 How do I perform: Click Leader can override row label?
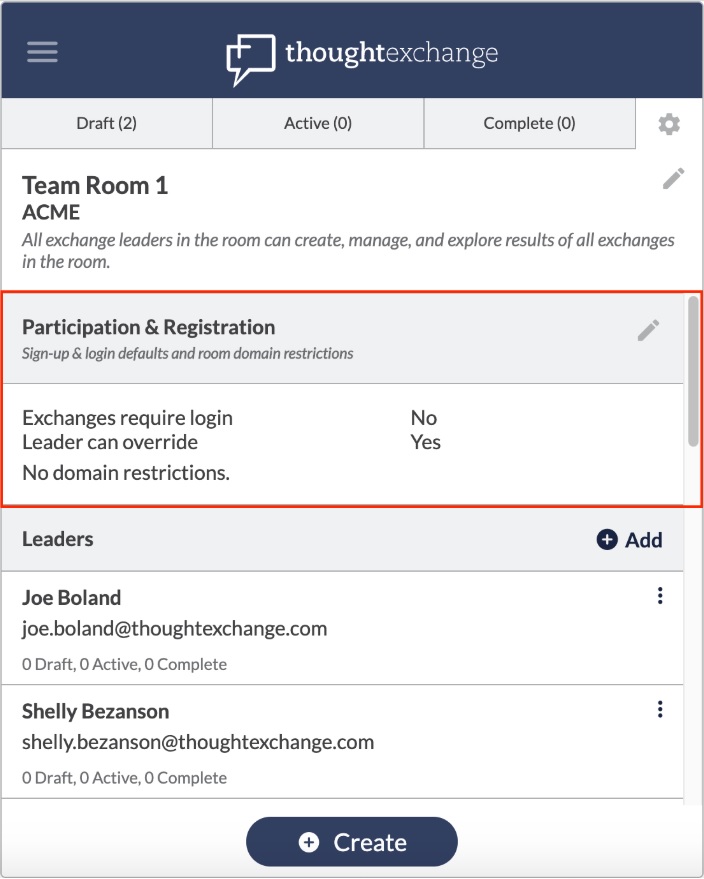(110, 442)
